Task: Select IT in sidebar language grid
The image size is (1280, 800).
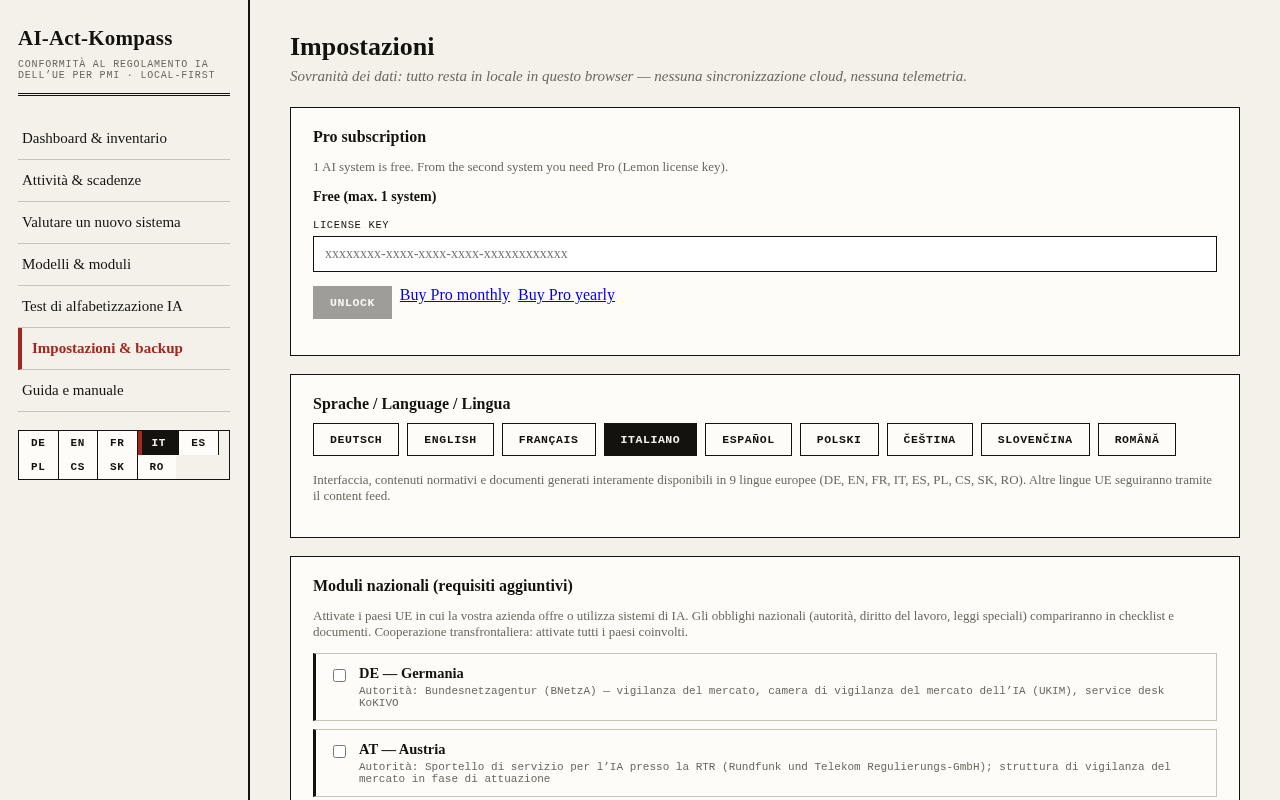Action: [158, 443]
